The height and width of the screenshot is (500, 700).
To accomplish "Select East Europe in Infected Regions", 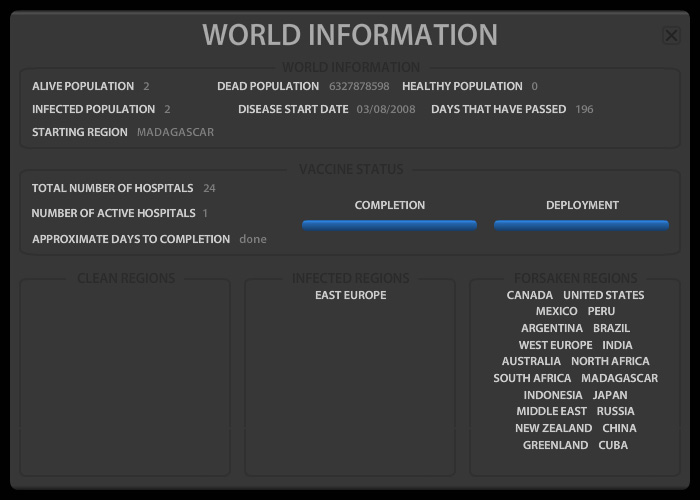I will point(350,295).
